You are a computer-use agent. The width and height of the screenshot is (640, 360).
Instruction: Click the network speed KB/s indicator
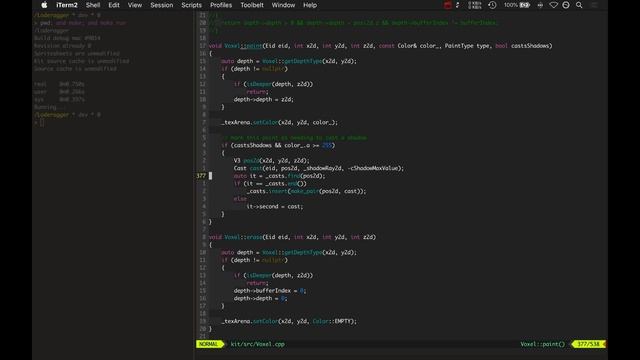[475, 5]
